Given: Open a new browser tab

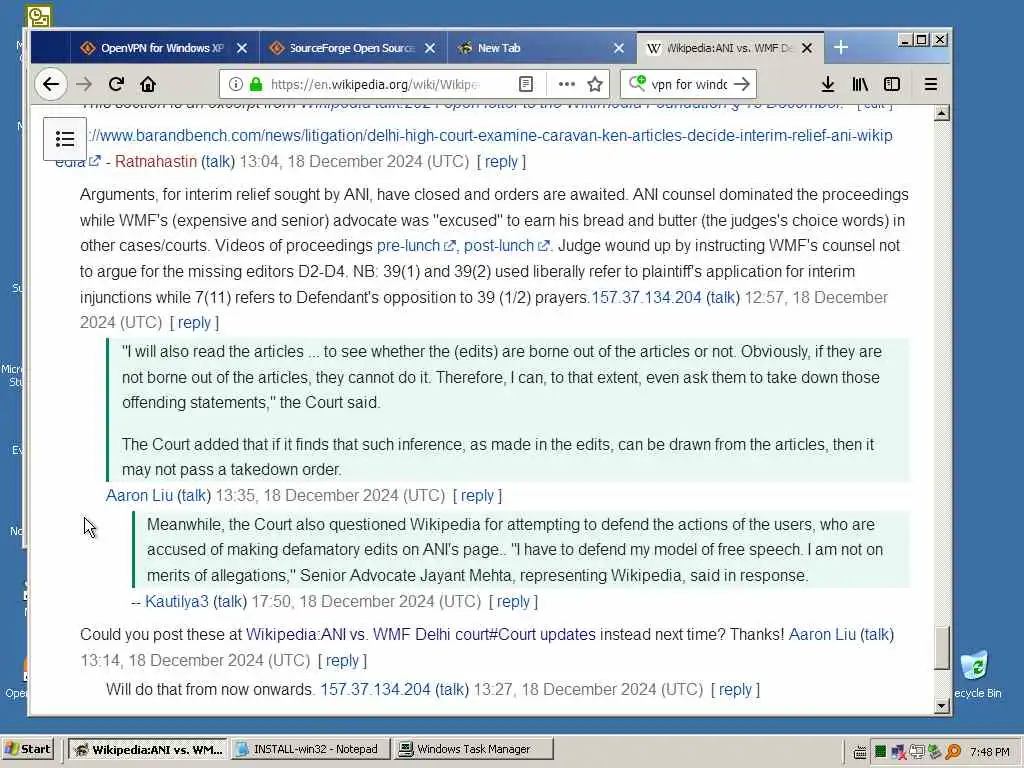Looking at the screenshot, I should (840, 48).
